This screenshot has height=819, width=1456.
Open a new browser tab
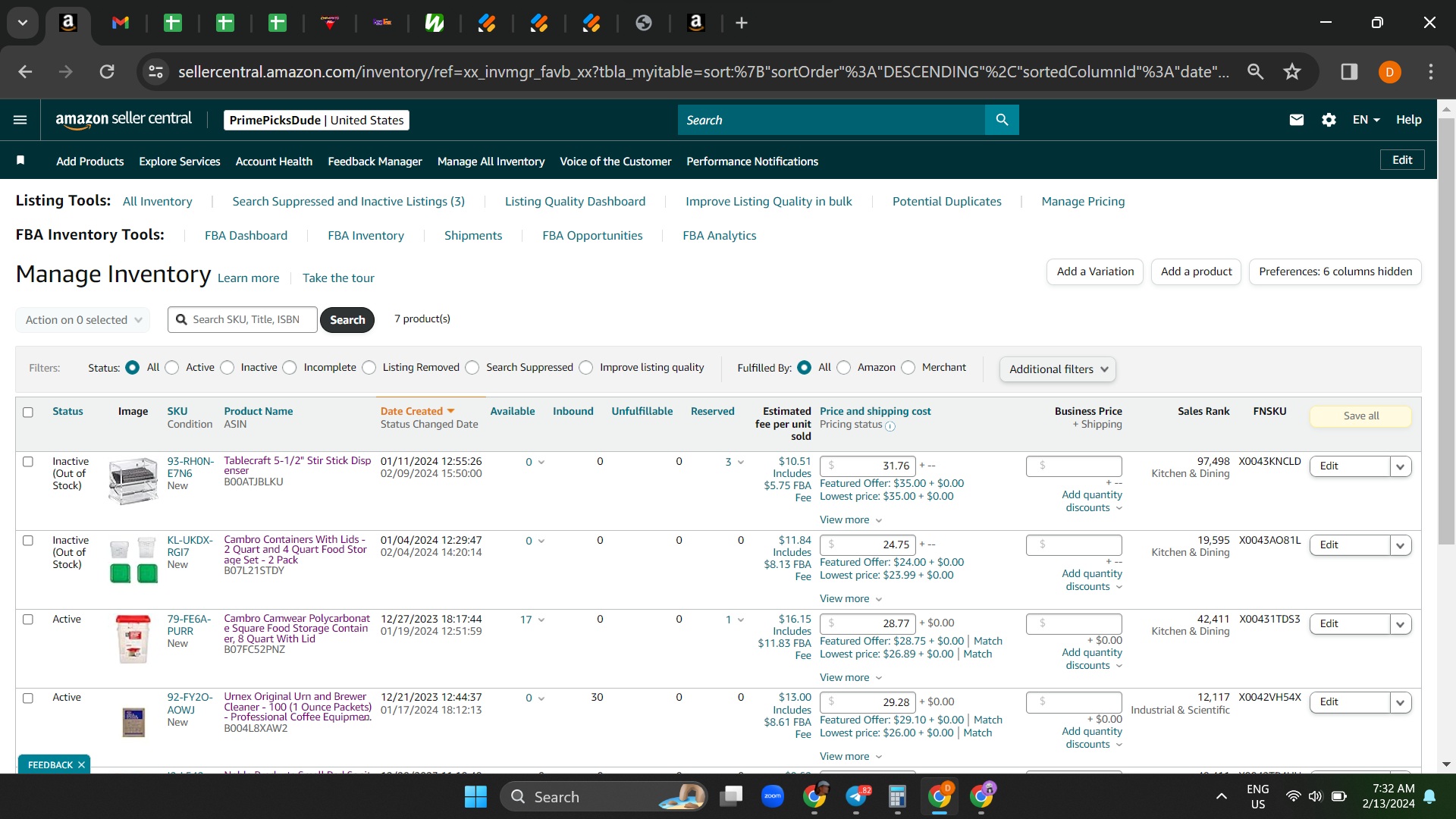(x=742, y=23)
